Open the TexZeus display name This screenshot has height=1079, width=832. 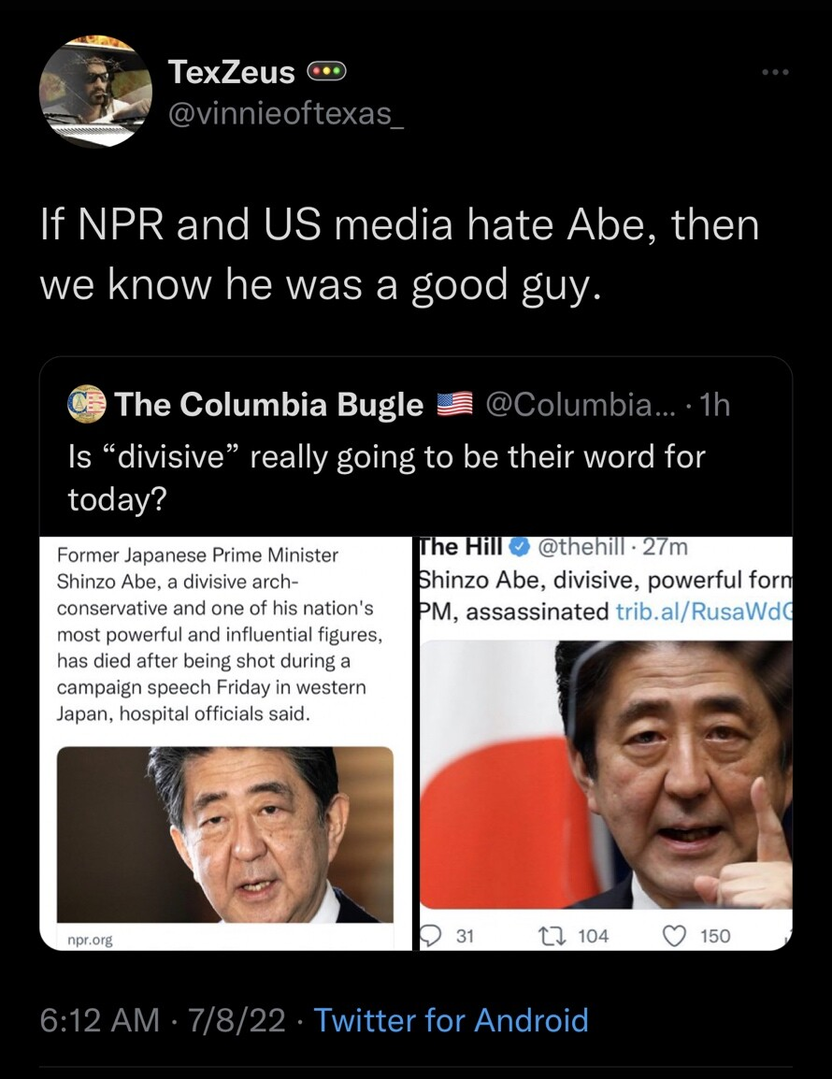tap(232, 72)
